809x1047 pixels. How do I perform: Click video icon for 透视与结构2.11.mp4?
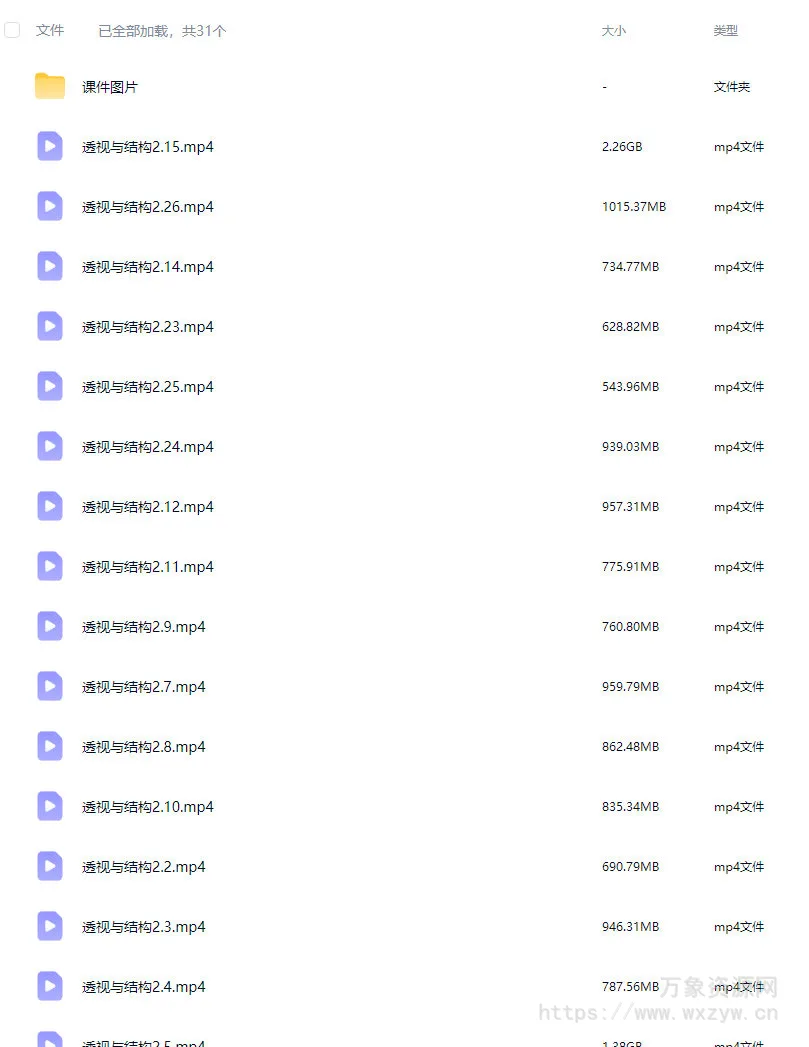coord(49,566)
